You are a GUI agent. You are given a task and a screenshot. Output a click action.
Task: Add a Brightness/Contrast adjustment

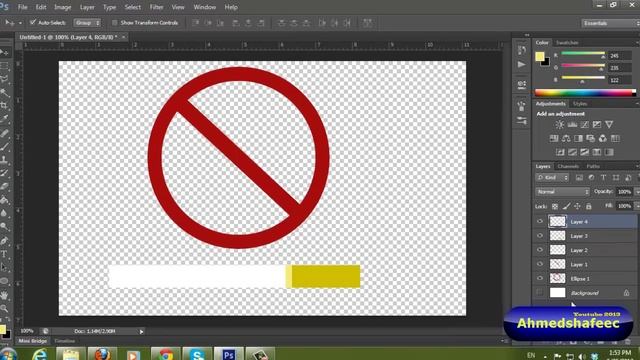[560, 124]
